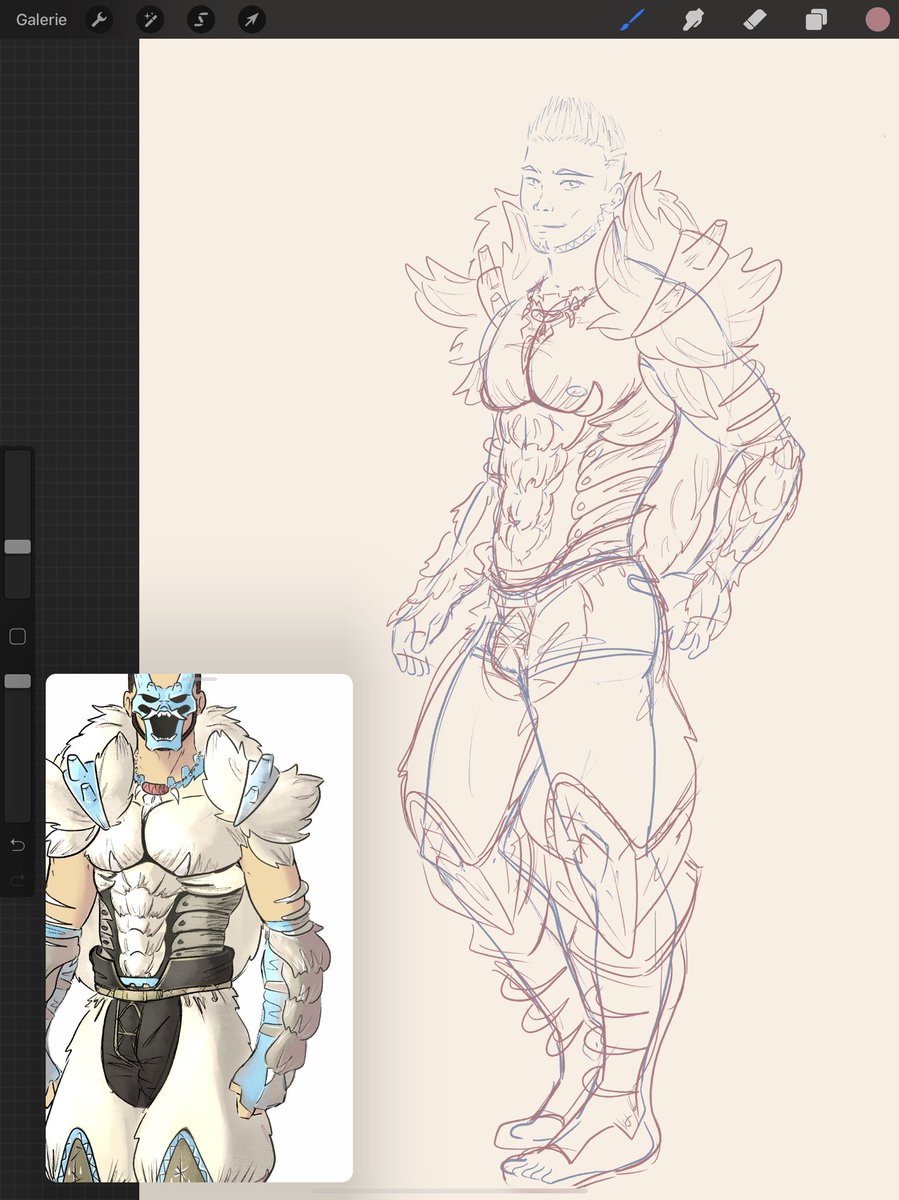
Task: Open the Layers panel
Action: click(816, 19)
